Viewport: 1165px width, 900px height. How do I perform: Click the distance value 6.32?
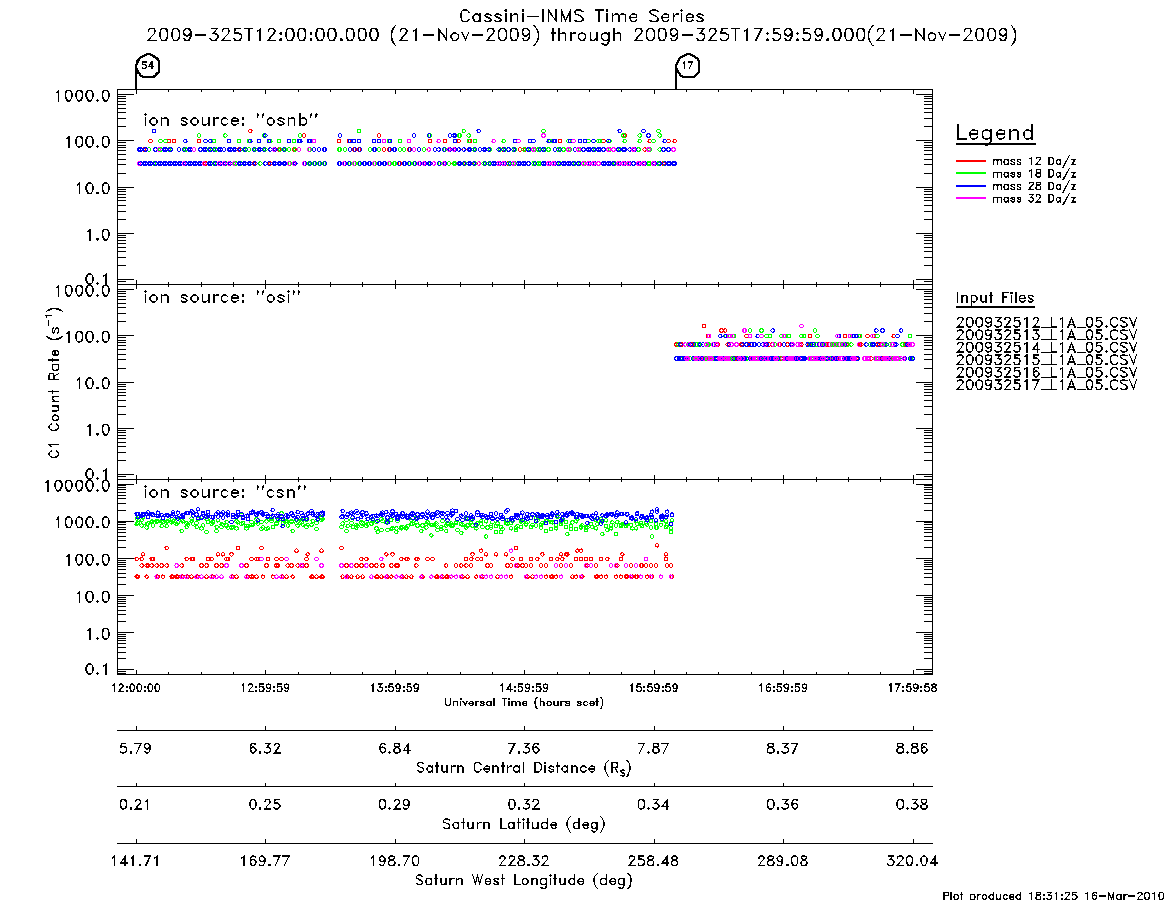265,748
